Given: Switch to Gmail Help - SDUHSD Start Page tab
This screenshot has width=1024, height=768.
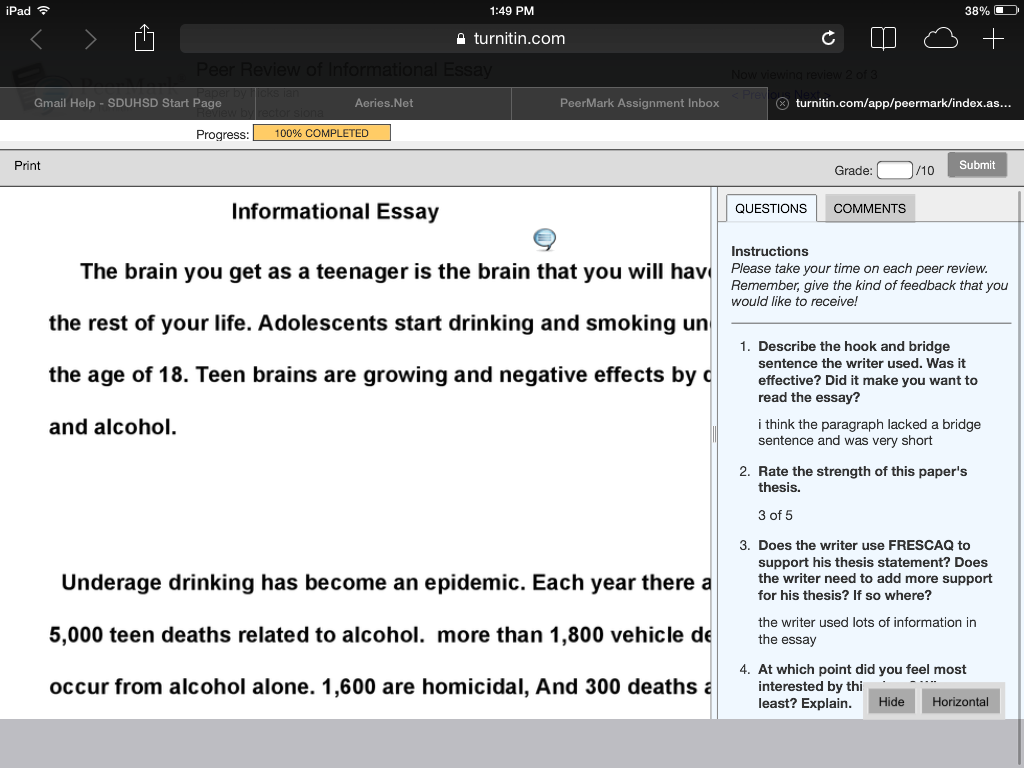Looking at the screenshot, I should [128, 103].
